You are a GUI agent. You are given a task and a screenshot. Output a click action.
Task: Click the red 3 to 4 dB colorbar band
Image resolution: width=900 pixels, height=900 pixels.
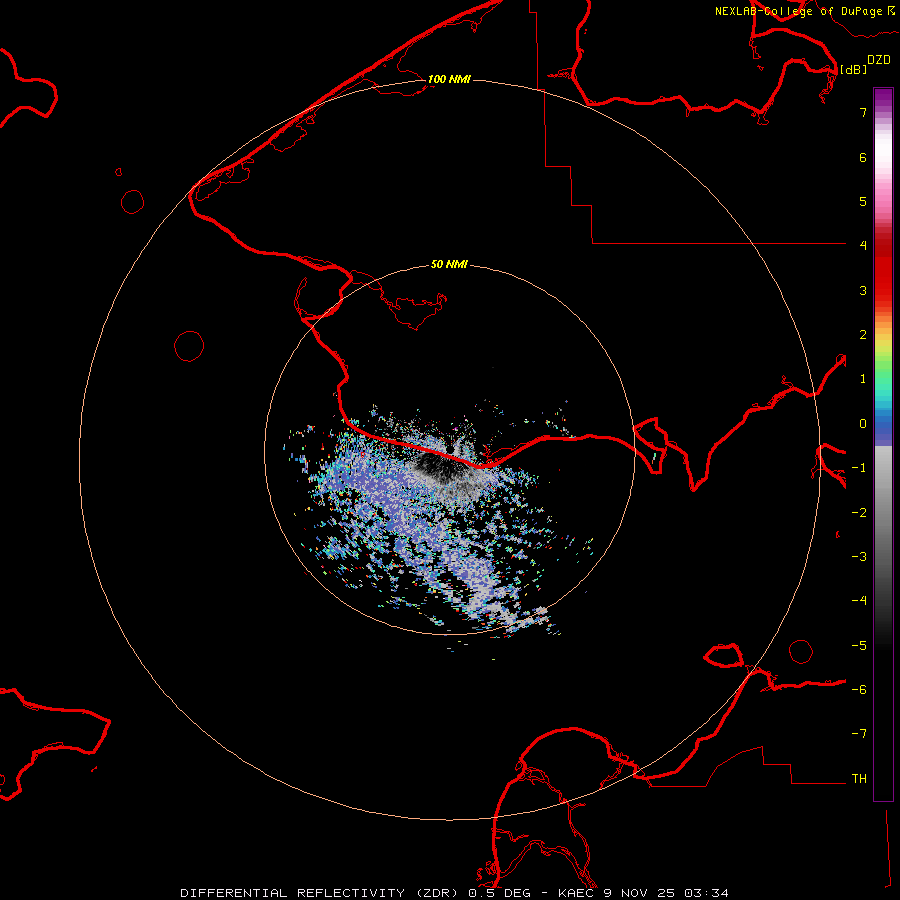883,267
